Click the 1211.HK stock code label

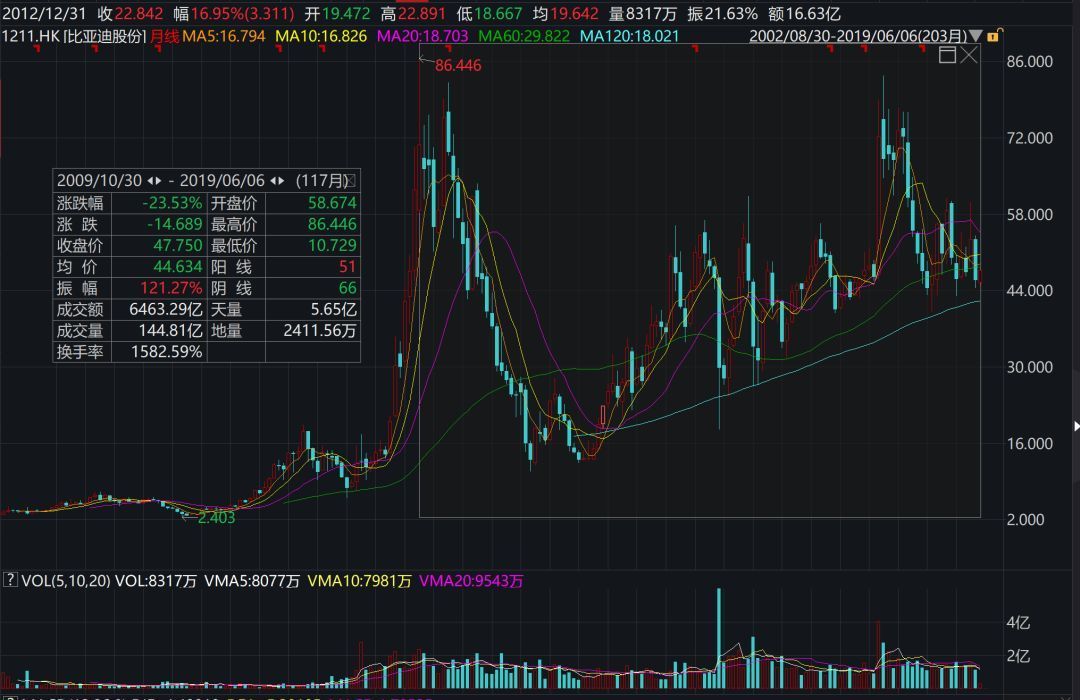click(x=30, y=36)
